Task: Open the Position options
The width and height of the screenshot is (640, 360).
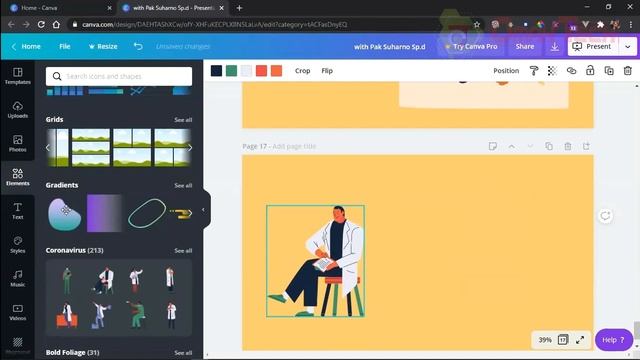Action: pos(506,71)
